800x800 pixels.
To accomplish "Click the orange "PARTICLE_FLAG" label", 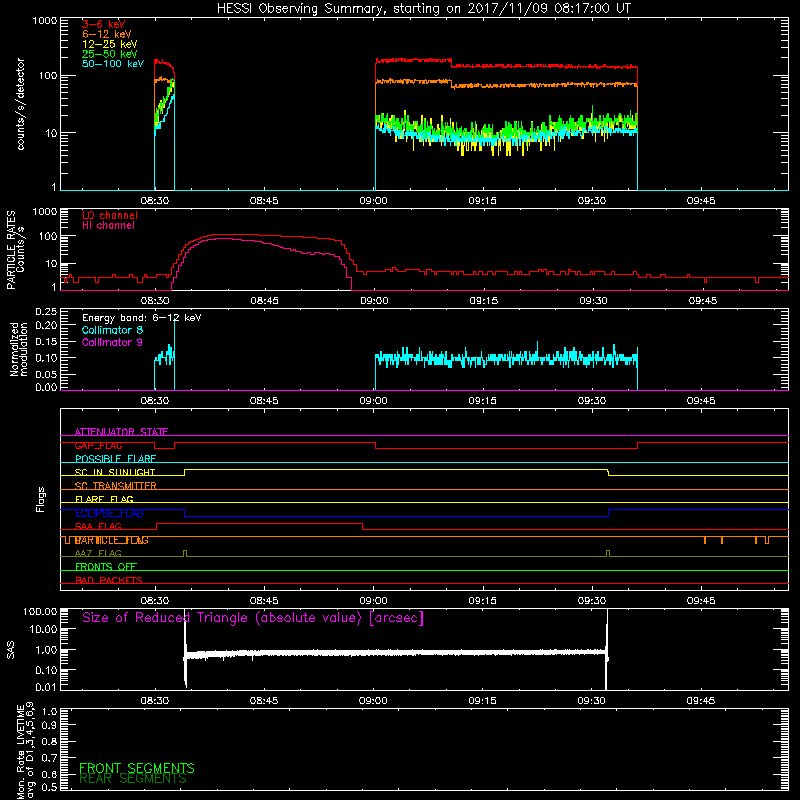I will coord(112,540).
